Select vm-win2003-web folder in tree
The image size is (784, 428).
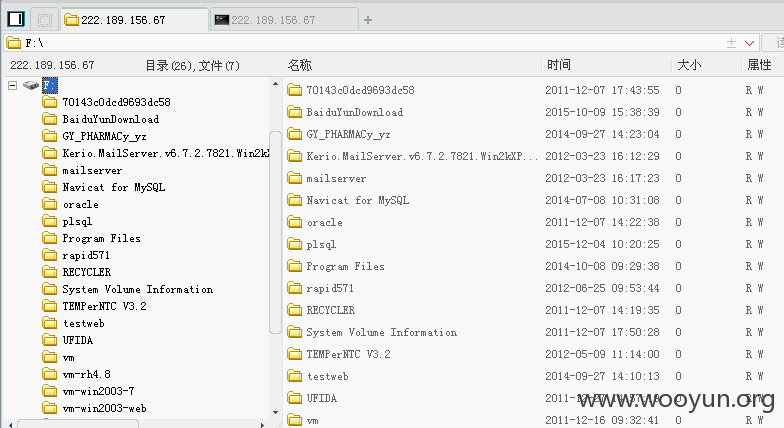104,408
